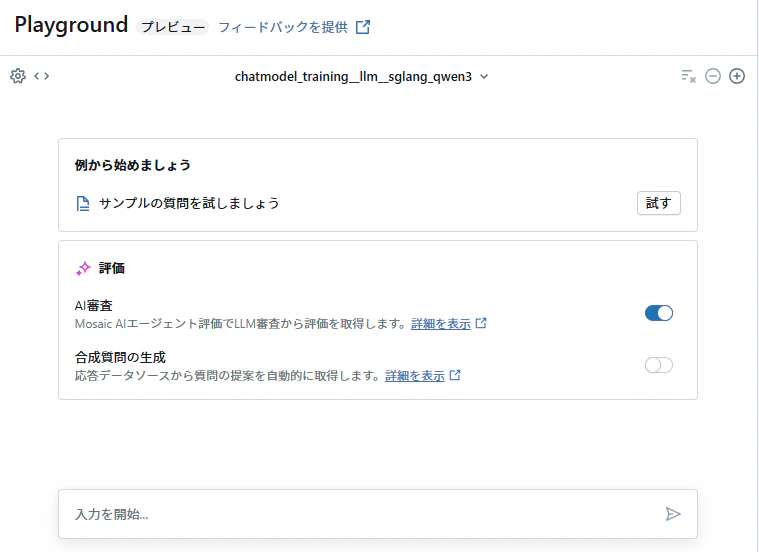Screen dimensions: 759x552
Task: Click the send arrow icon
Action: (x=673, y=514)
